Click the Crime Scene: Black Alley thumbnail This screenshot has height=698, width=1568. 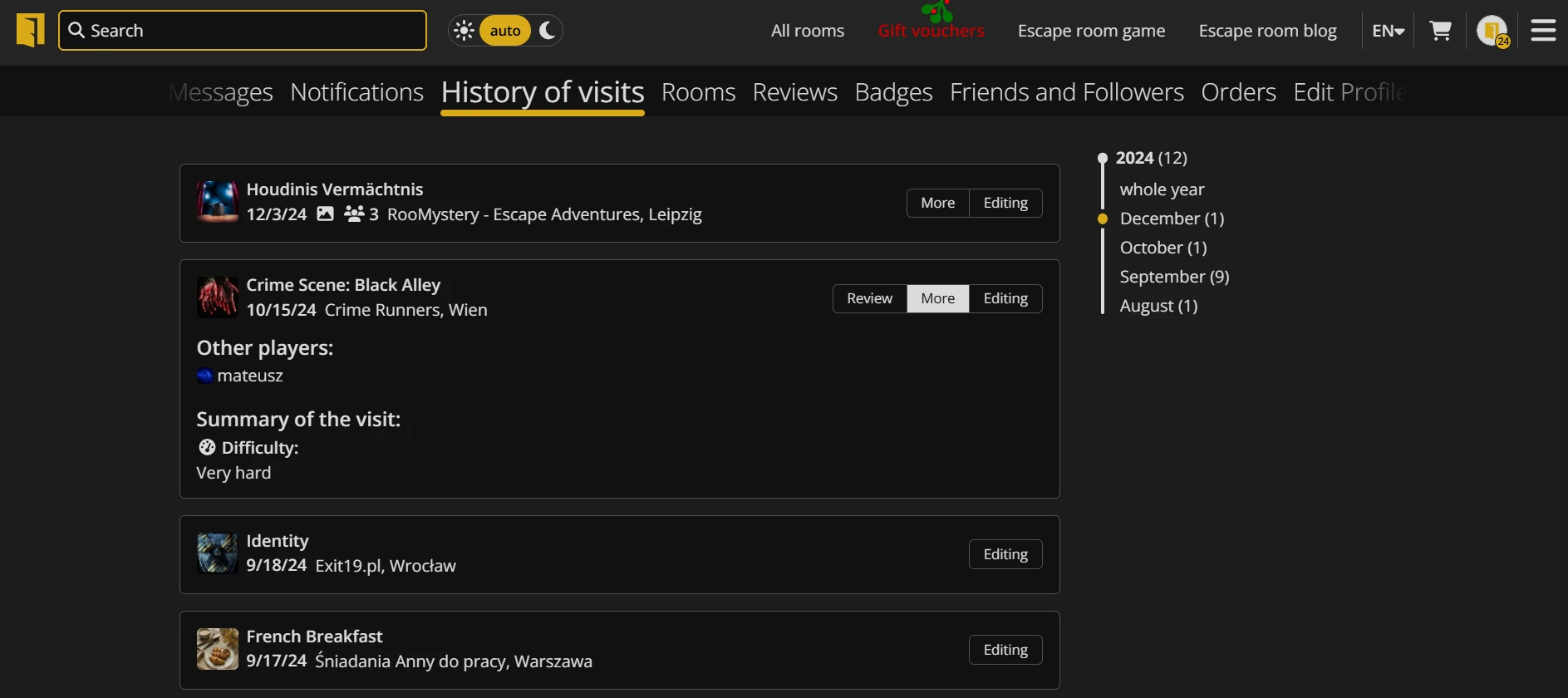pos(217,297)
